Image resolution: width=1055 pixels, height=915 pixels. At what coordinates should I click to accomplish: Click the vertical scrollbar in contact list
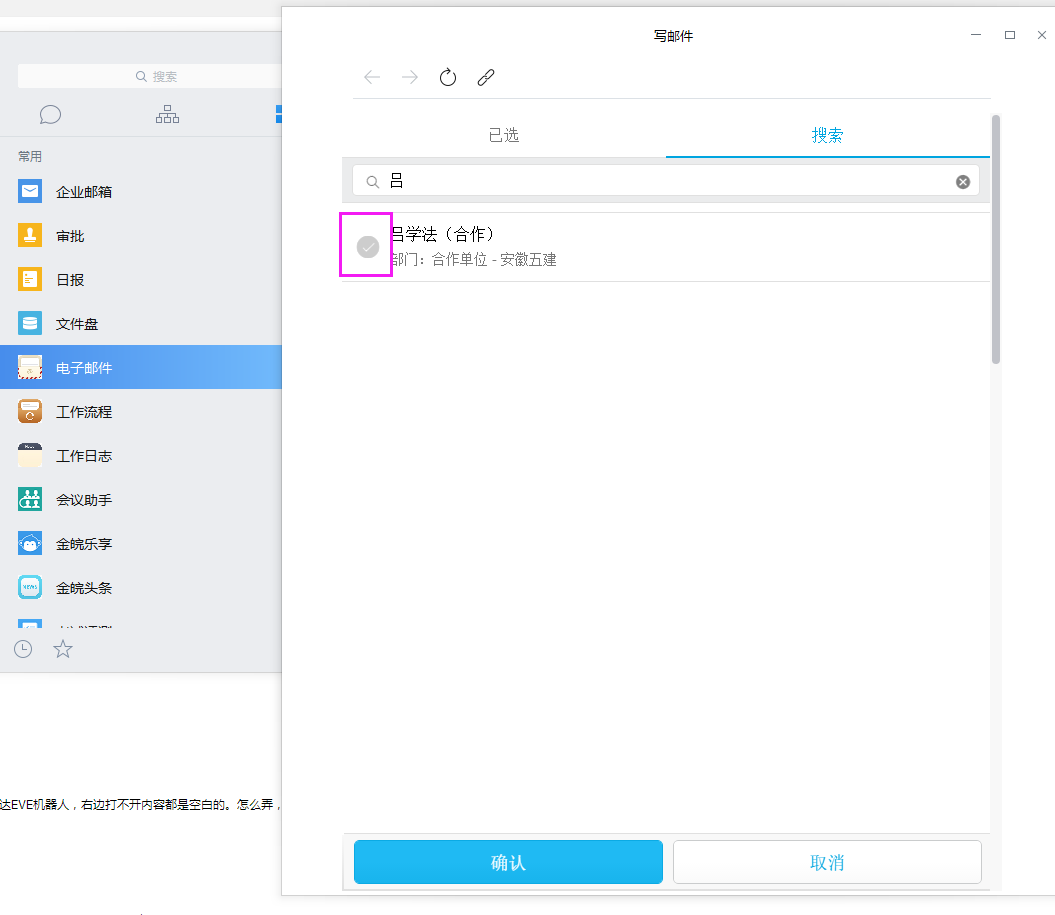click(995, 240)
